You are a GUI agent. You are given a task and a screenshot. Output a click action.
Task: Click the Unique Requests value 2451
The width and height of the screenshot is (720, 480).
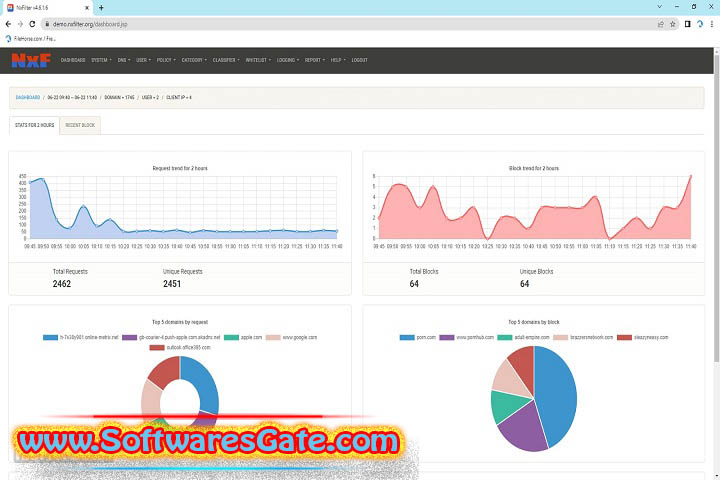tap(172, 284)
